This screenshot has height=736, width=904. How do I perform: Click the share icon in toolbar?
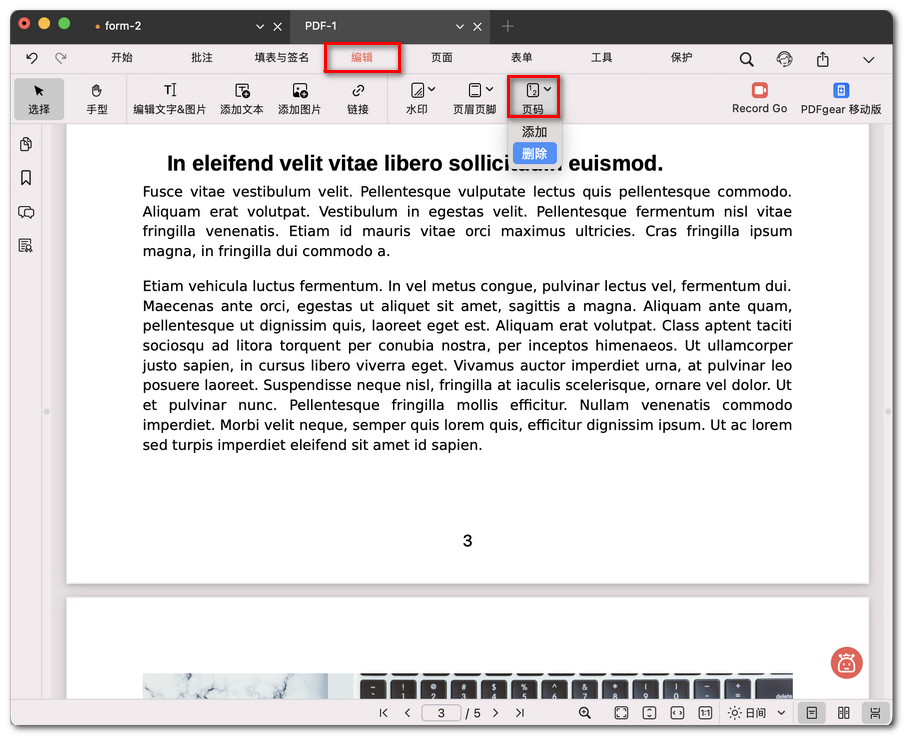coord(822,58)
